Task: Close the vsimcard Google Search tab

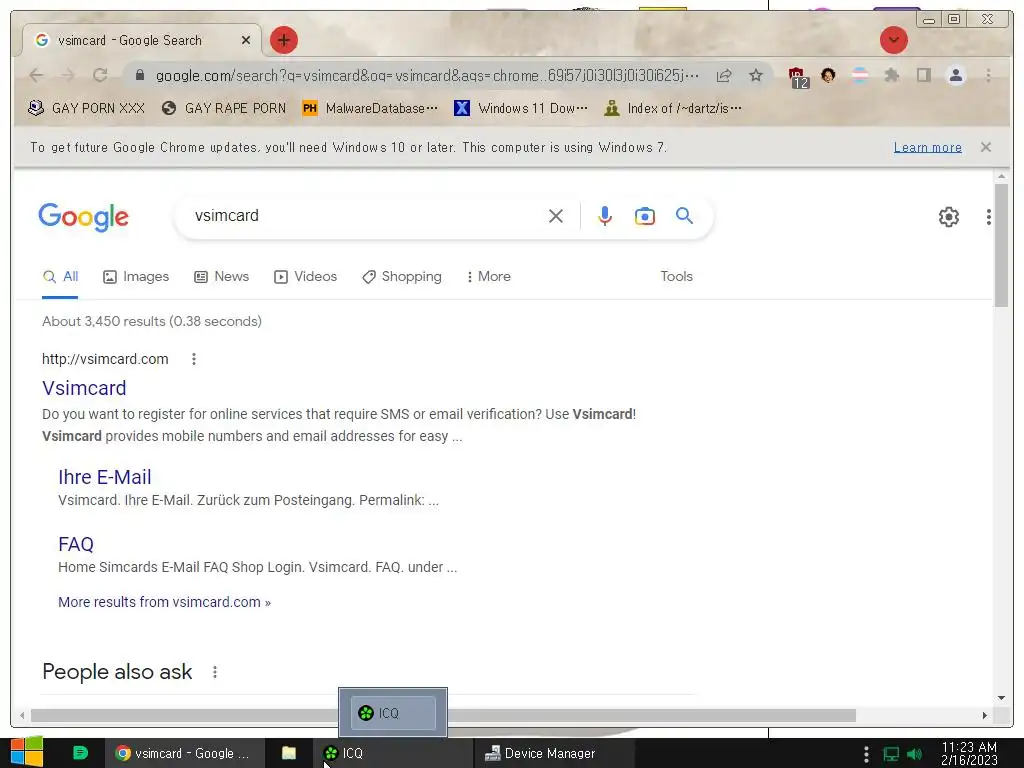Action: (x=246, y=40)
